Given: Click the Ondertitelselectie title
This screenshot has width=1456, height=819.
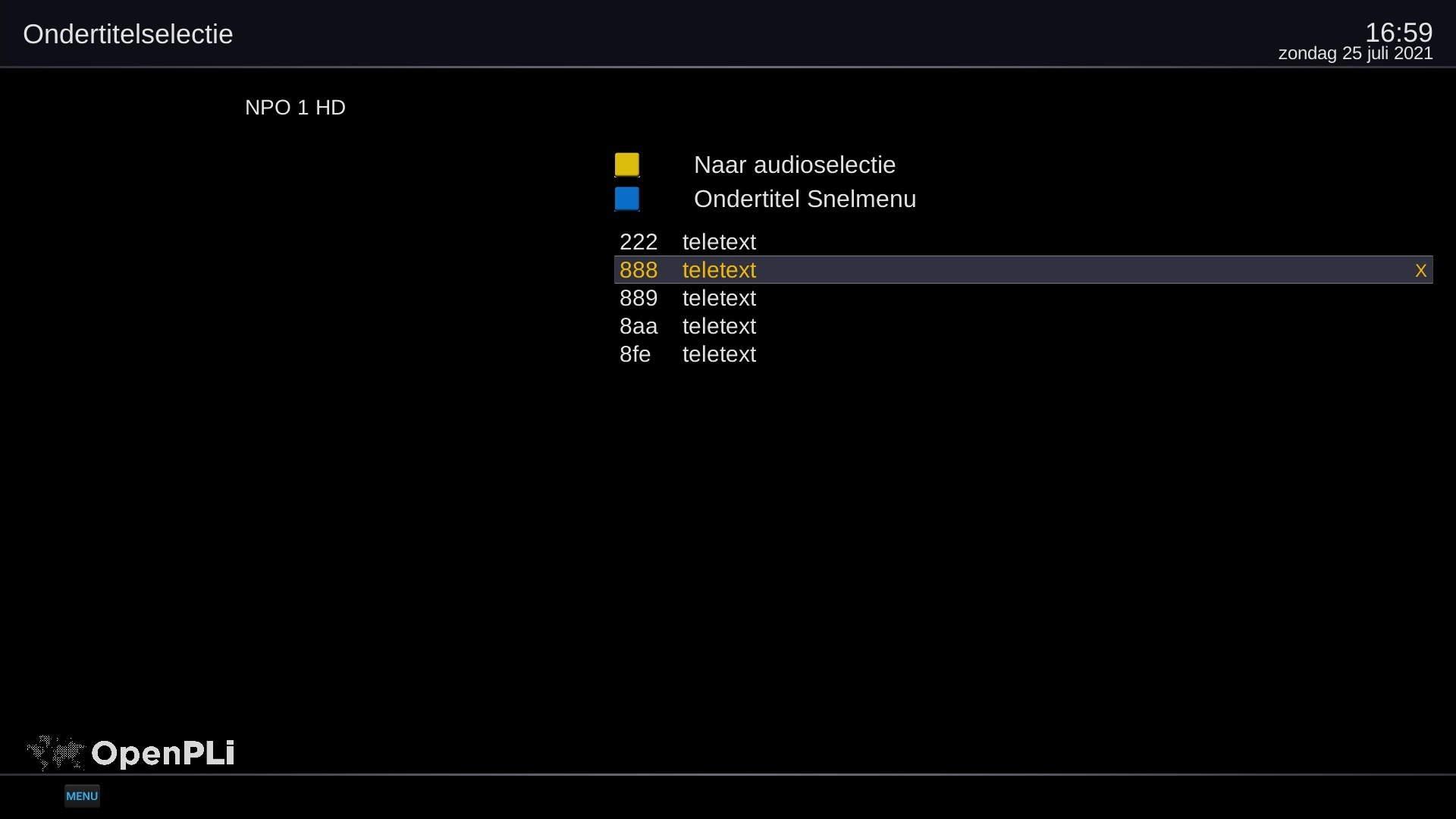Looking at the screenshot, I should coord(127,34).
